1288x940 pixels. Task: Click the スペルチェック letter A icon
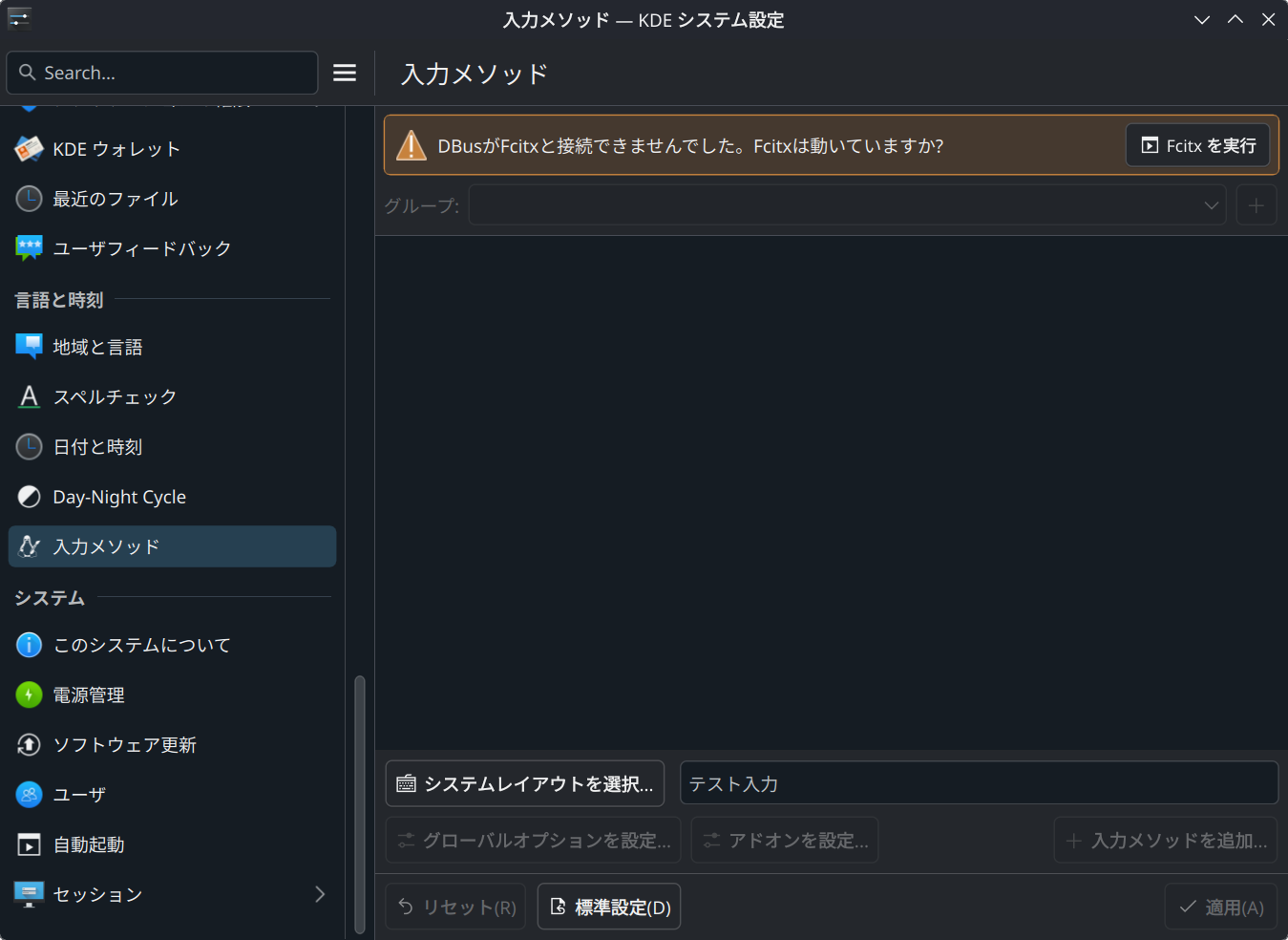click(x=29, y=396)
